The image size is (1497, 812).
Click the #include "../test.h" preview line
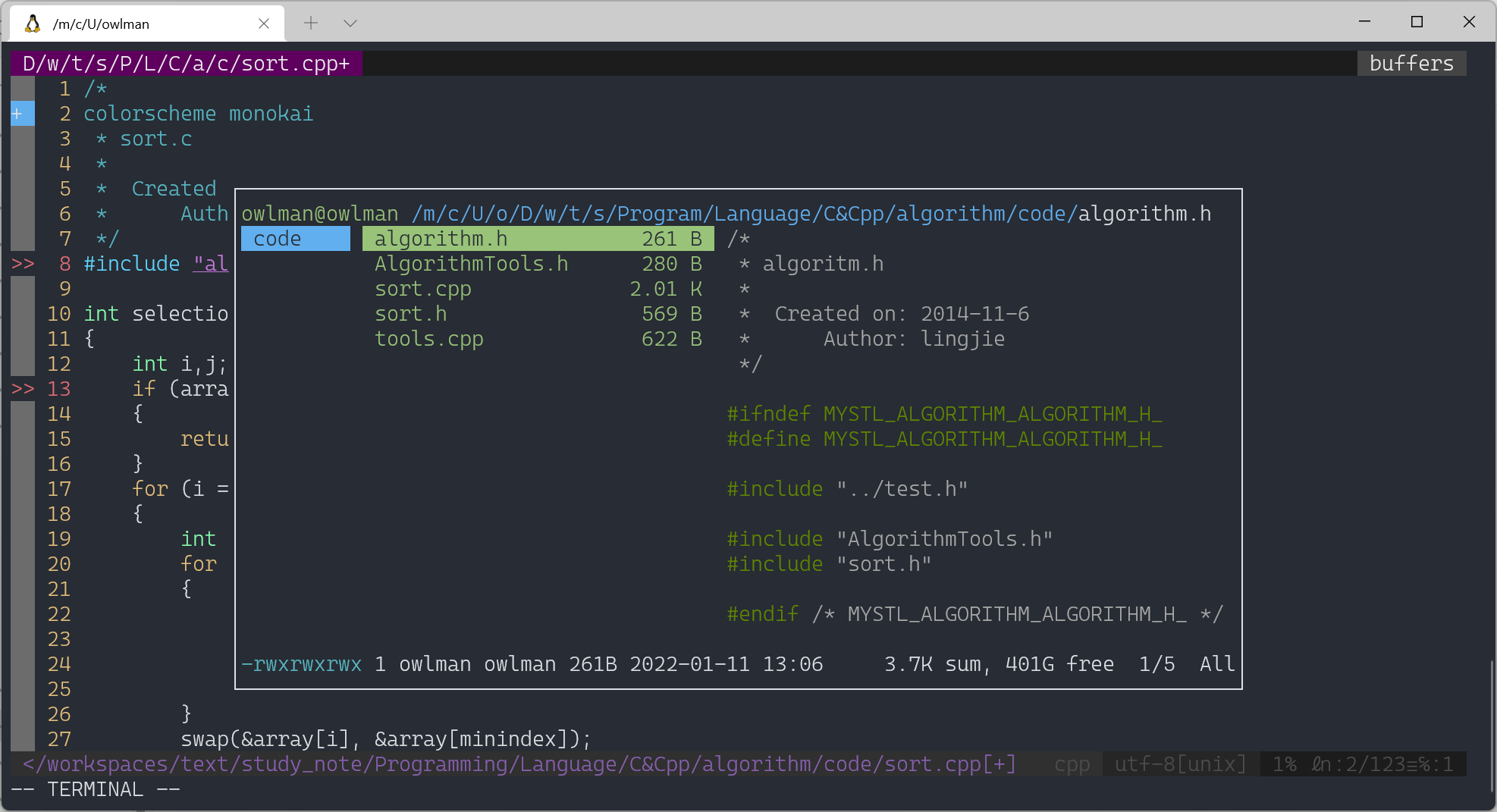point(847,489)
